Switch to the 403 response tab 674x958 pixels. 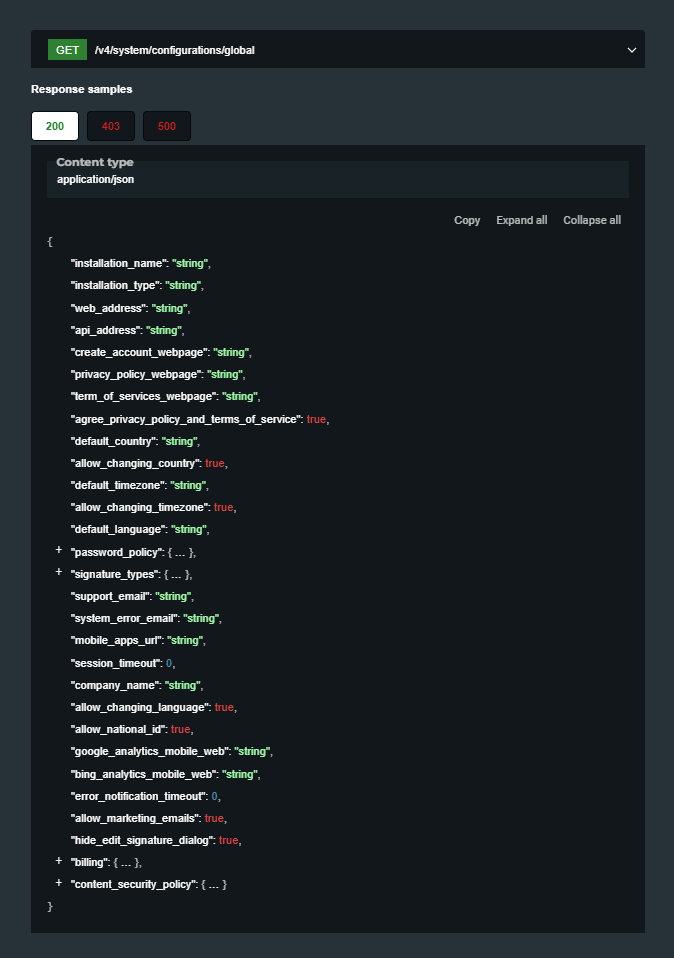point(111,127)
